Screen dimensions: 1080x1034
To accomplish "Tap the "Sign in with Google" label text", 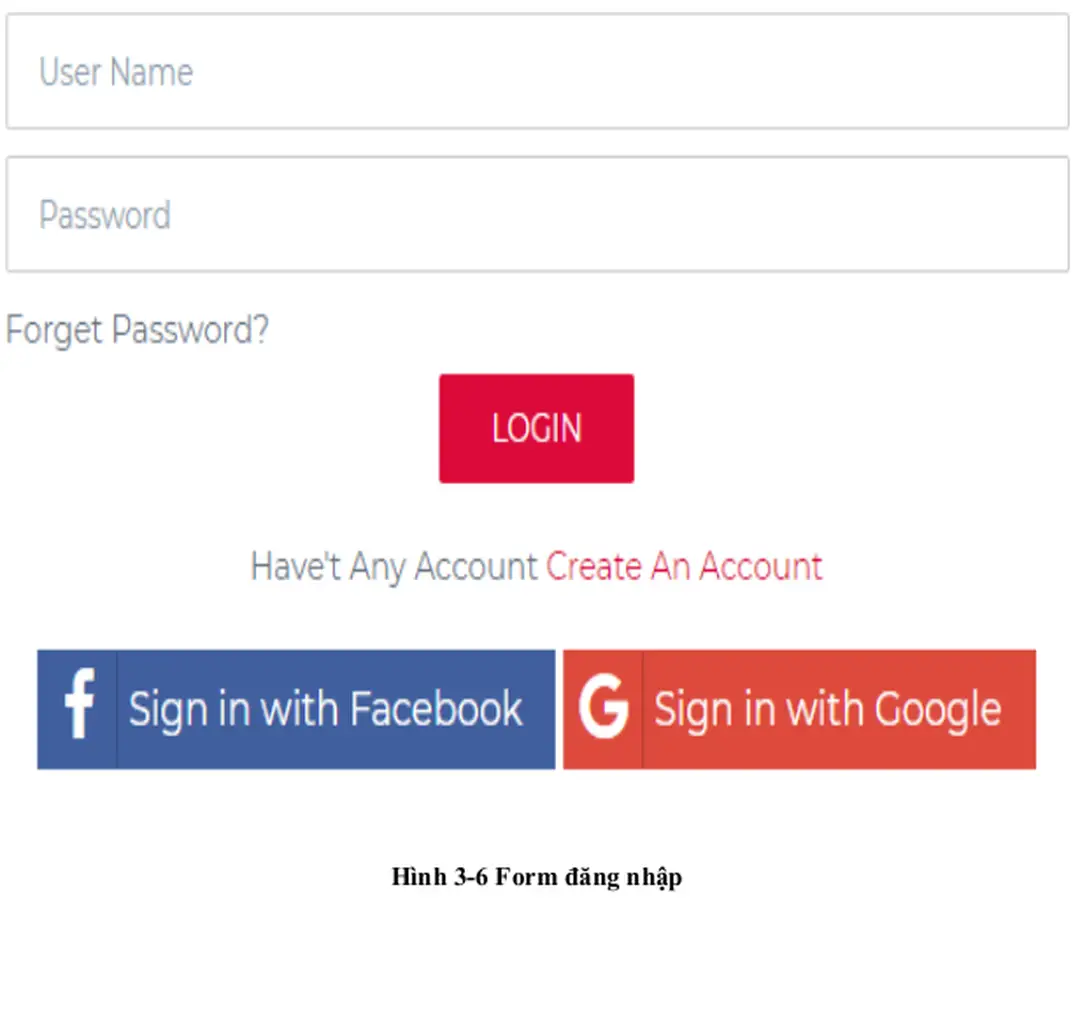I will 827,709.
